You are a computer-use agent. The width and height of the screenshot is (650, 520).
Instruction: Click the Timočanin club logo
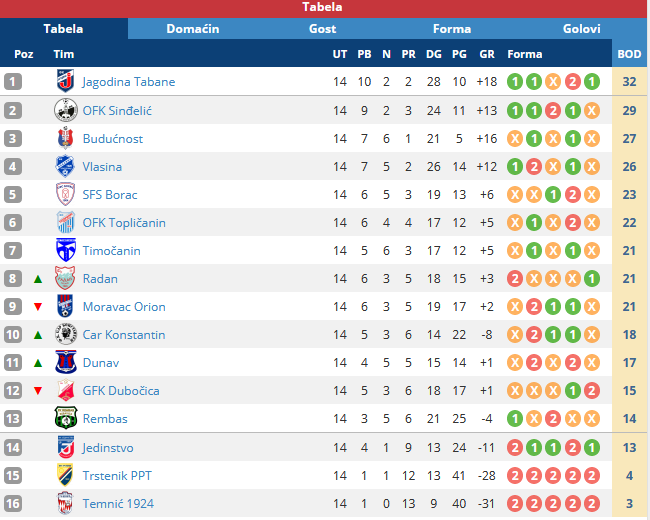65,250
